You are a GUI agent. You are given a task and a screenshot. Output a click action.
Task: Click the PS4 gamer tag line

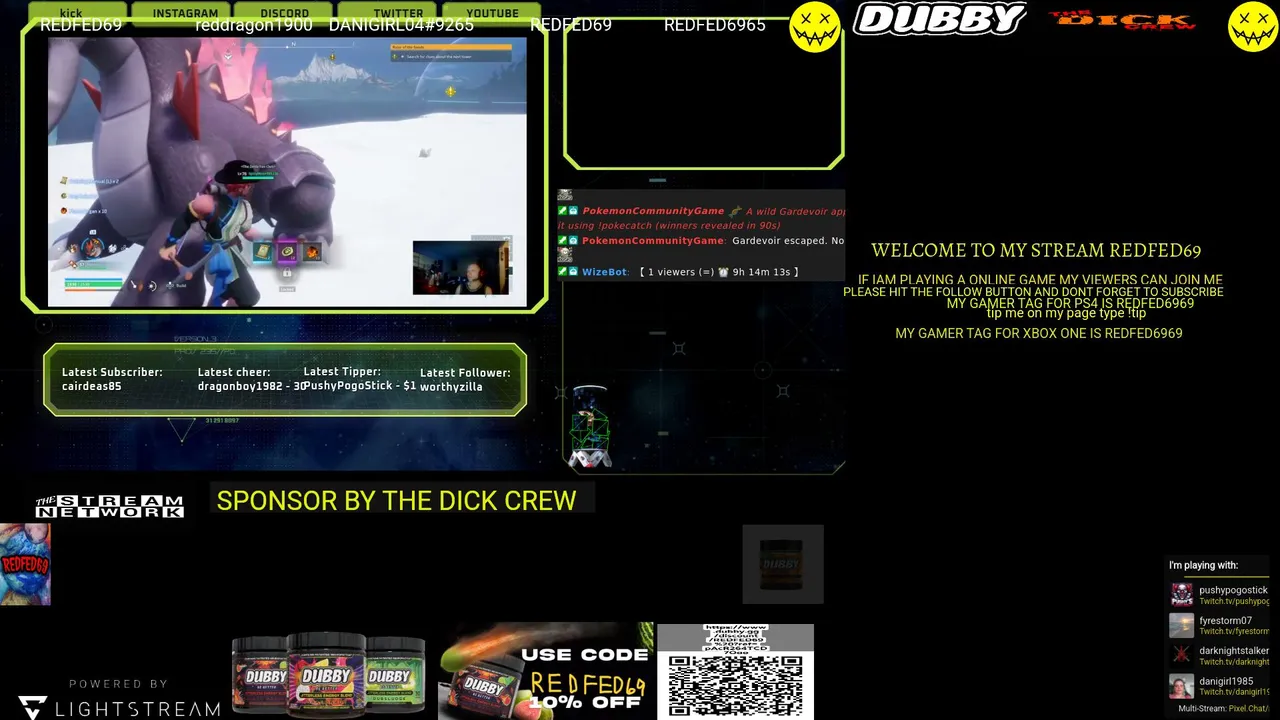[x=1070, y=303]
